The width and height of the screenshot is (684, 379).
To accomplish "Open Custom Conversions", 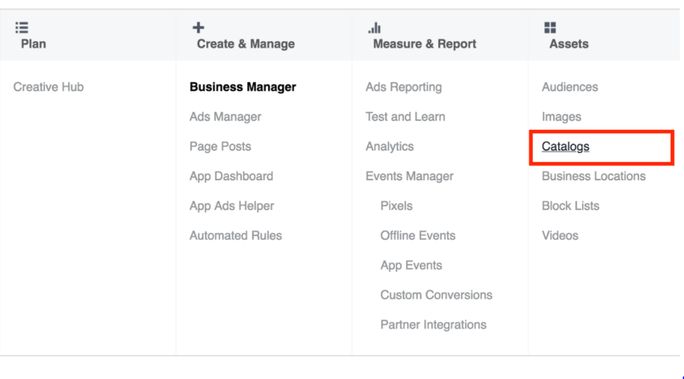I will point(436,295).
